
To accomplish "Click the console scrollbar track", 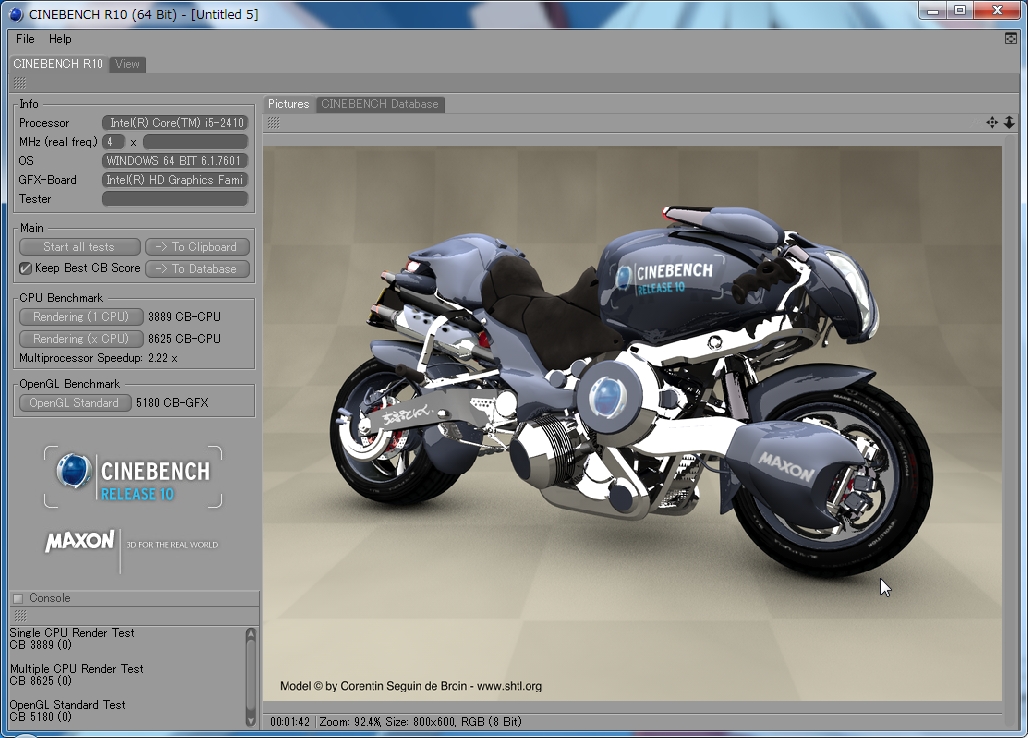I will point(250,677).
